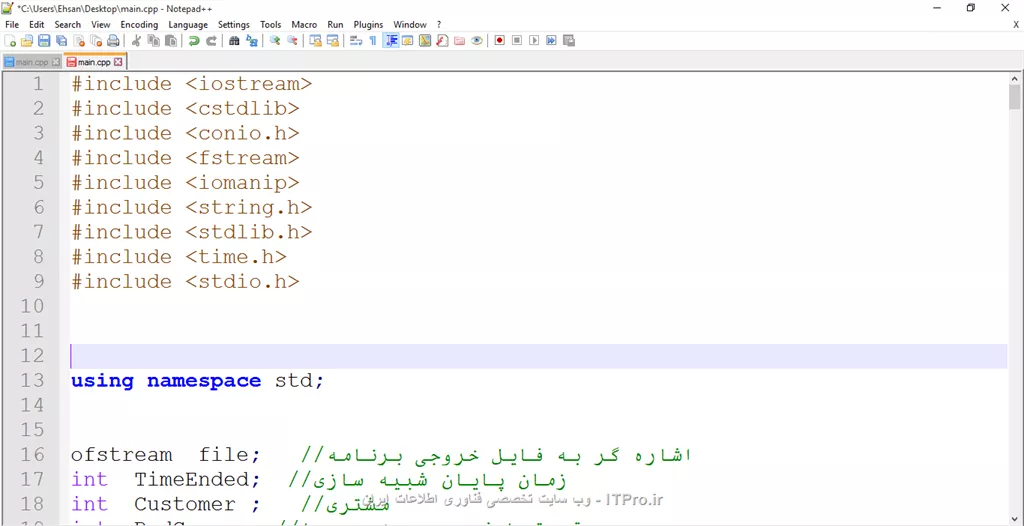
Task: Click the scrollbar up arrow
Action: [1014, 78]
